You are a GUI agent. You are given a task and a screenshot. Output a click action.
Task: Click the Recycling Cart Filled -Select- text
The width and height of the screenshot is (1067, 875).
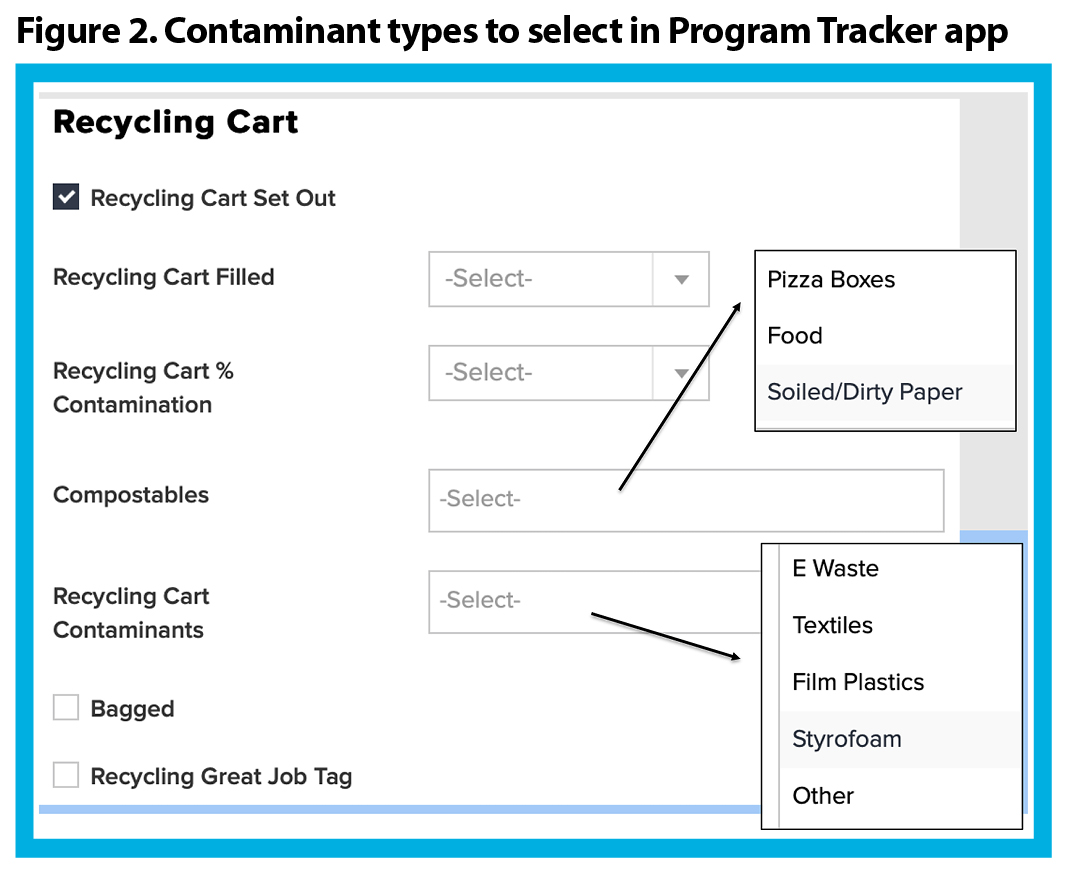coord(489,279)
